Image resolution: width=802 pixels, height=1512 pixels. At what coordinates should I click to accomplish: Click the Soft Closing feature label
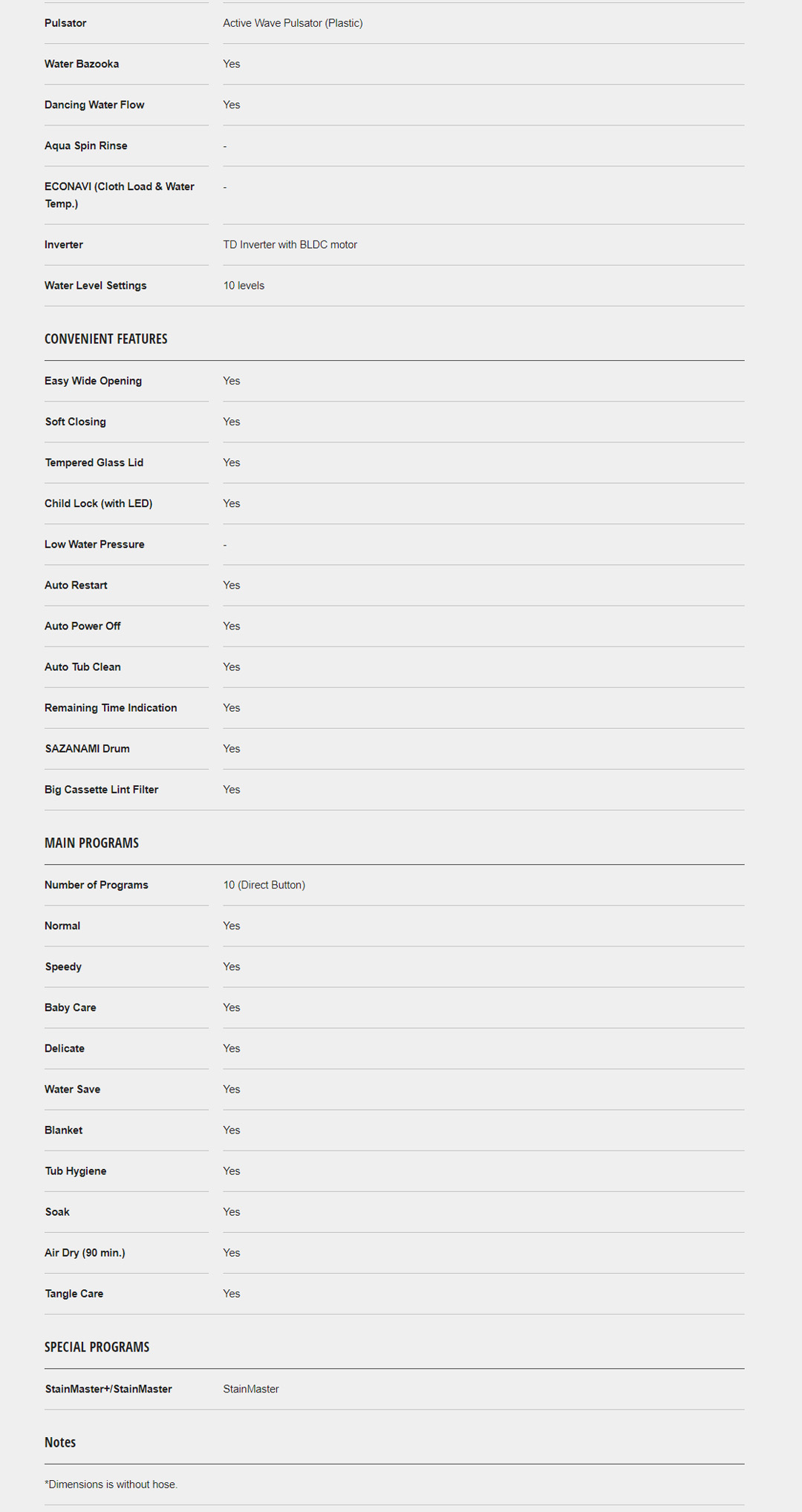point(75,422)
